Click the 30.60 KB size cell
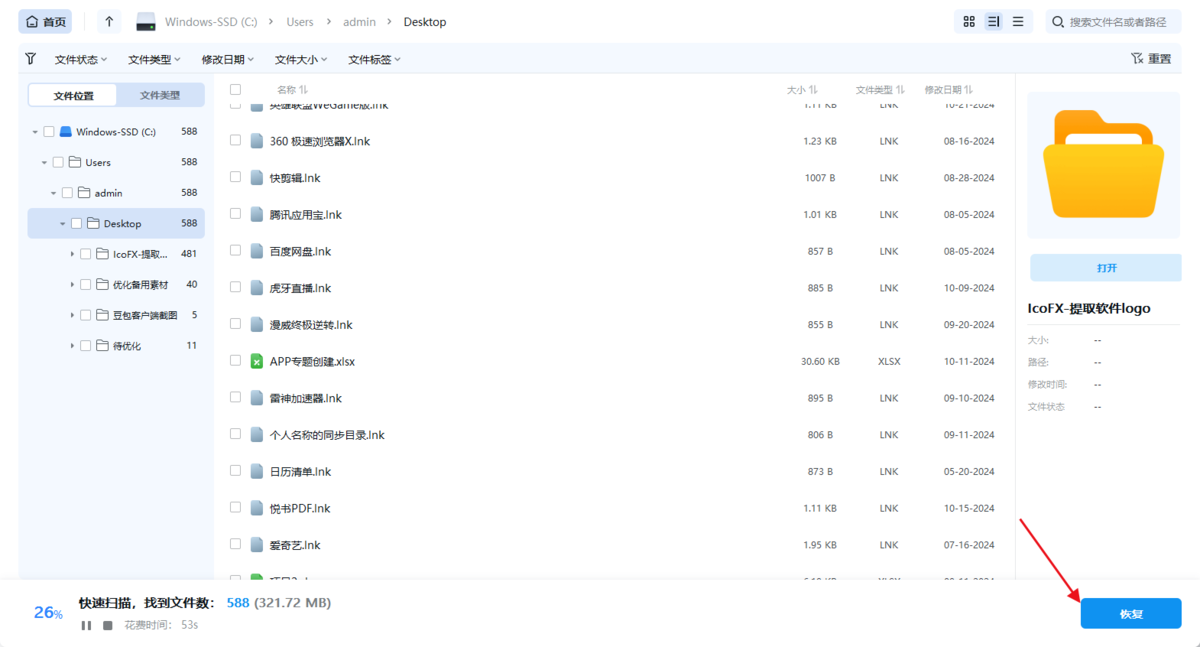This screenshot has height=647, width=1200. coord(820,361)
